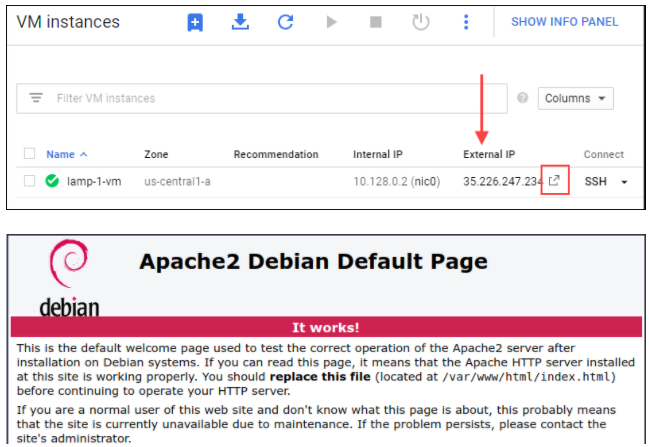Click the Debian swirl logo
The width and height of the screenshot is (649, 447).
pos(69,263)
